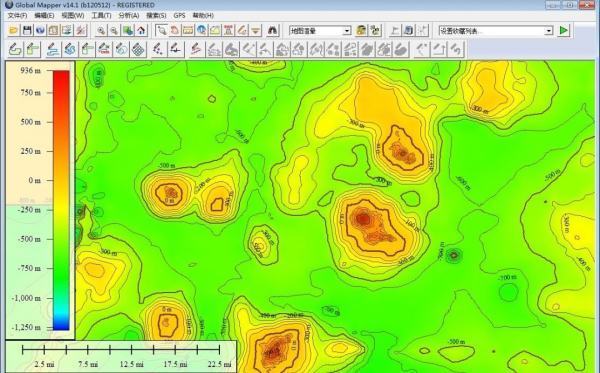Click the create area feature digitizer icon
The width and height of the screenshot is (600, 373).
tap(15, 49)
